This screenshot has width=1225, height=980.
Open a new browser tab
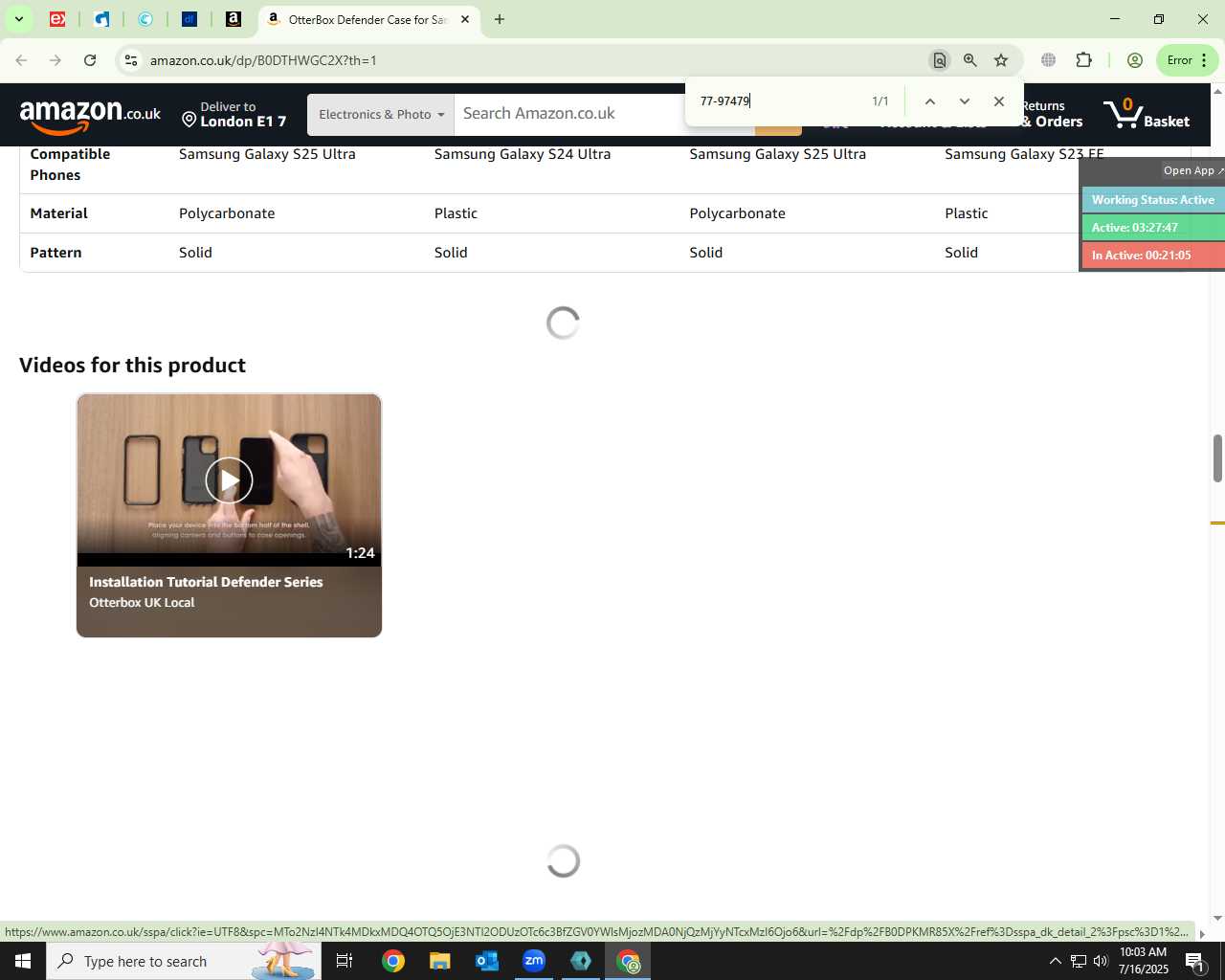pyautogui.click(x=500, y=19)
